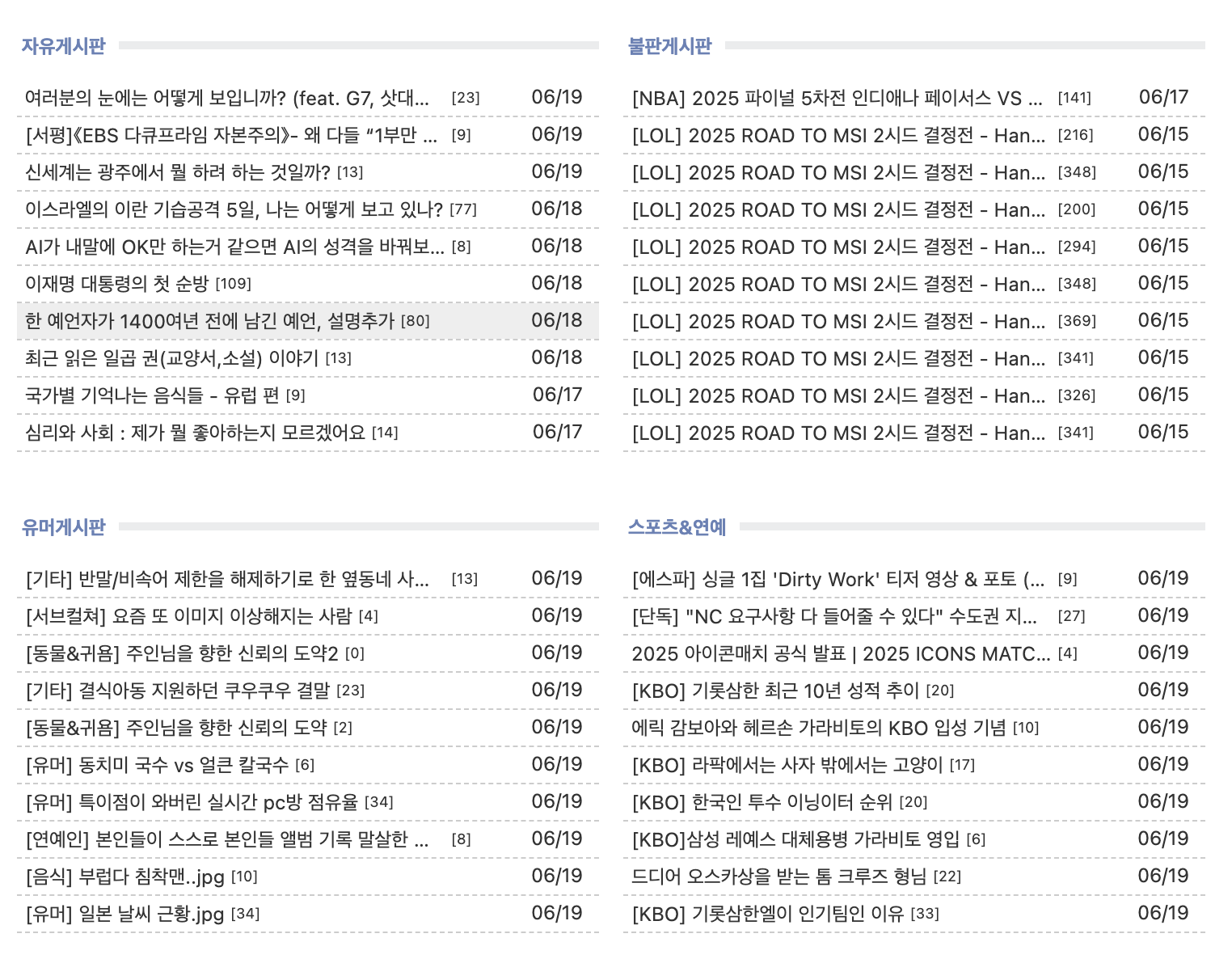This screenshot has width=1232, height=959.
Task: Open post 심리와 사회 제가 뭘 좋아하는지 모르겠어요
Action: click(x=195, y=433)
